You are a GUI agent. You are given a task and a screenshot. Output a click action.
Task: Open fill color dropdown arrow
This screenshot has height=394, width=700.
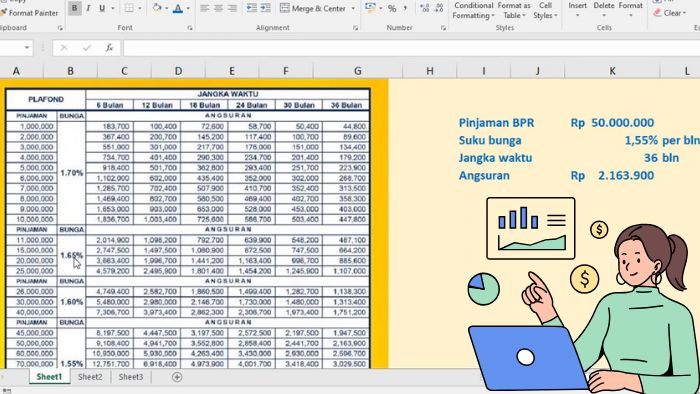pyautogui.click(x=167, y=8)
